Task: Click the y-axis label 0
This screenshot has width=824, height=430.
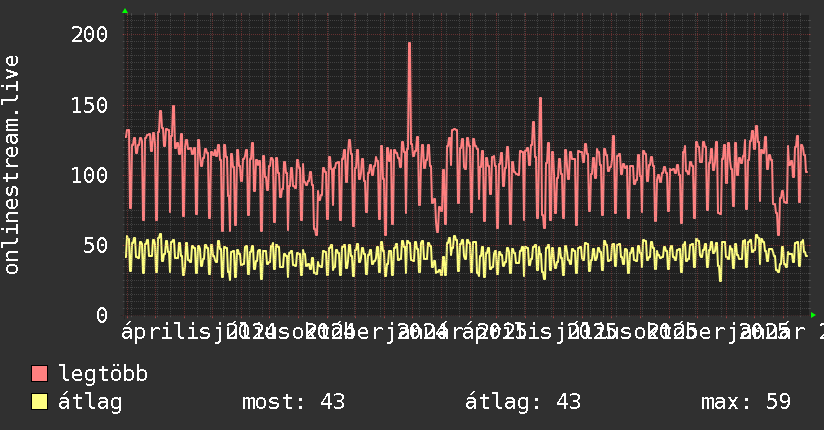Action: click(102, 315)
